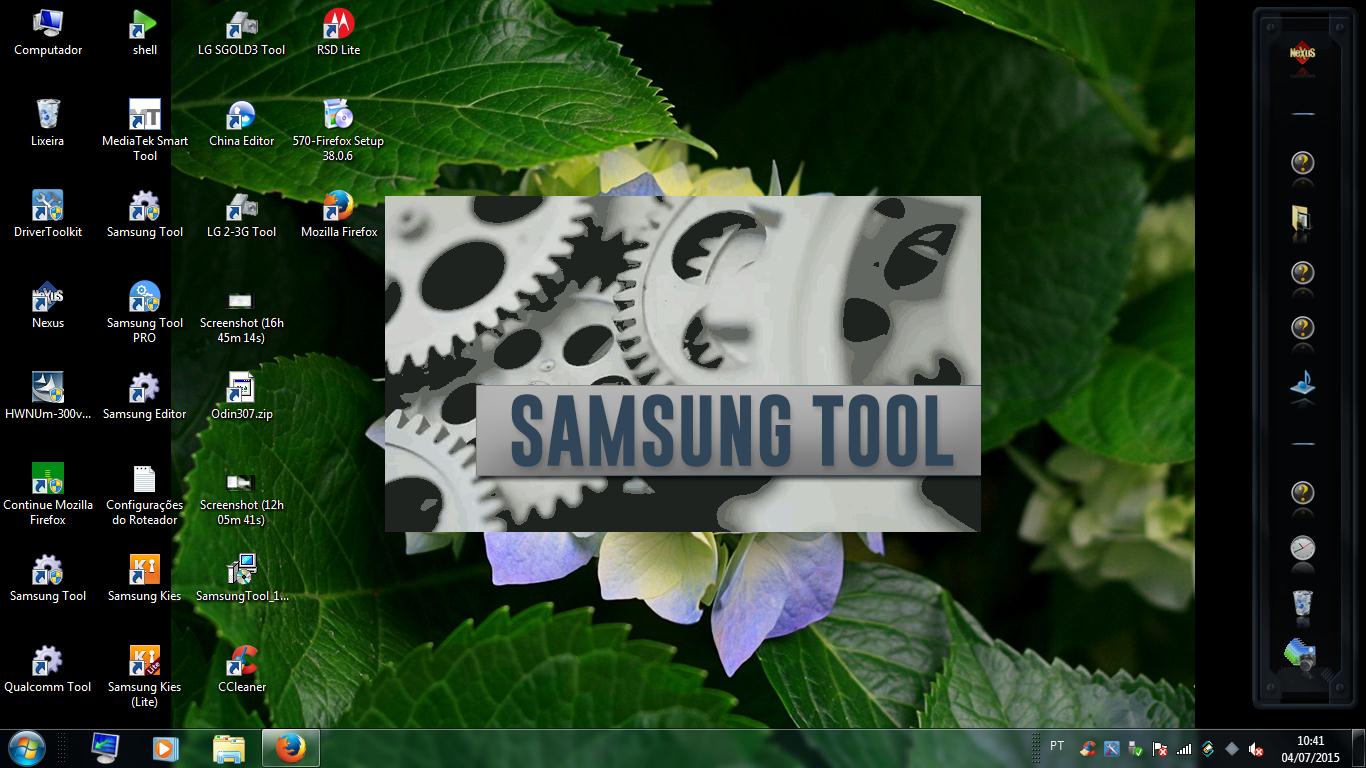This screenshot has height=768, width=1366.
Task: Click the Nexus logo in the dock
Action: pos(1302,52)
